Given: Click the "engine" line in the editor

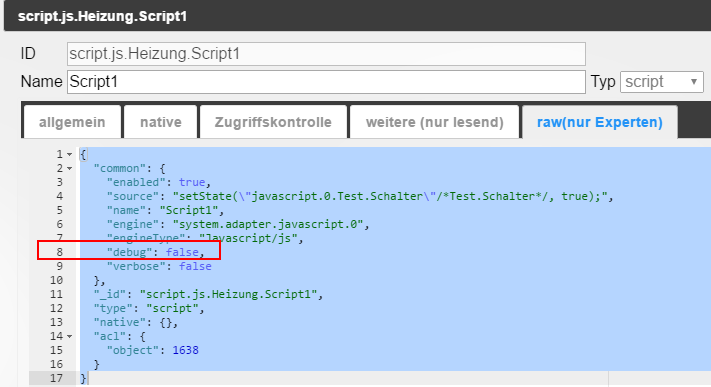Looking at the screenshot, I should (238, 225).
